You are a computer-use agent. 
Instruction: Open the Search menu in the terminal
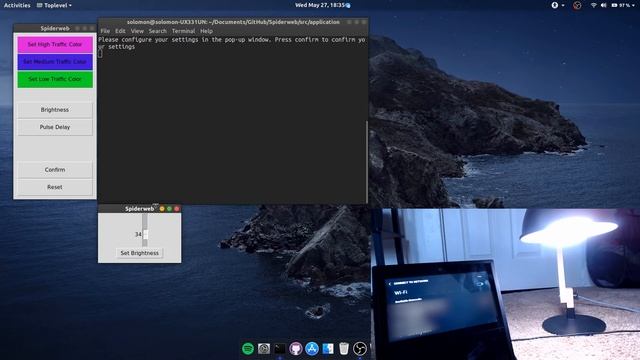(x=158, y=31)
